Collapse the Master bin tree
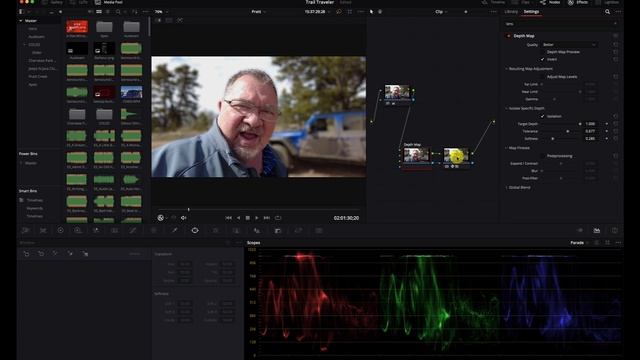Viewport: 640px width, 360px height. pos(21,21)
